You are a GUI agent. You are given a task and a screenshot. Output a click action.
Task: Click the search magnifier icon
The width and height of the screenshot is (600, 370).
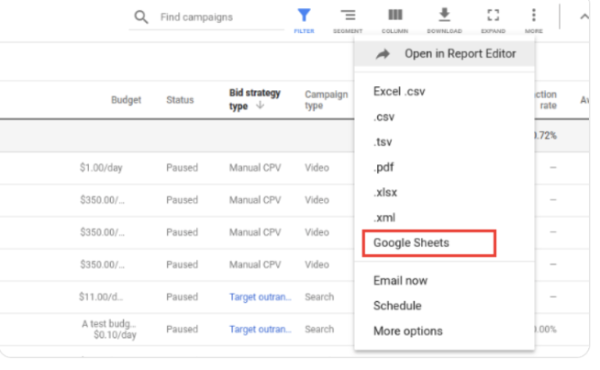tap(141, 17)
